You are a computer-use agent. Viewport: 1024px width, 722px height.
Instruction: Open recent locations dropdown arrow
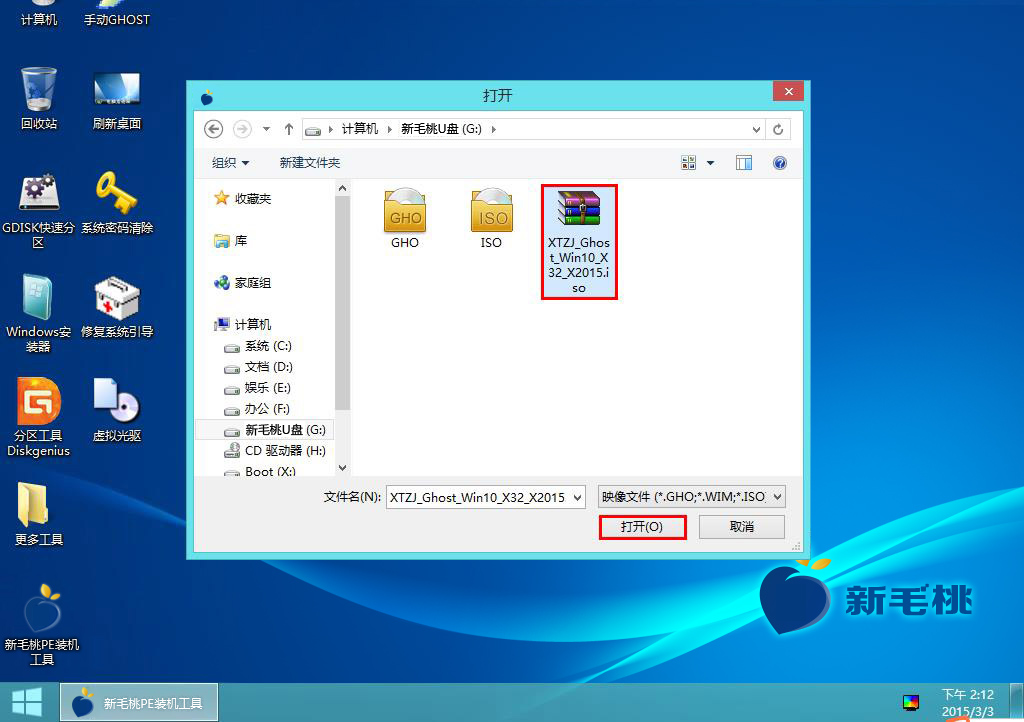pyautogui.click(x=266, y=129)
